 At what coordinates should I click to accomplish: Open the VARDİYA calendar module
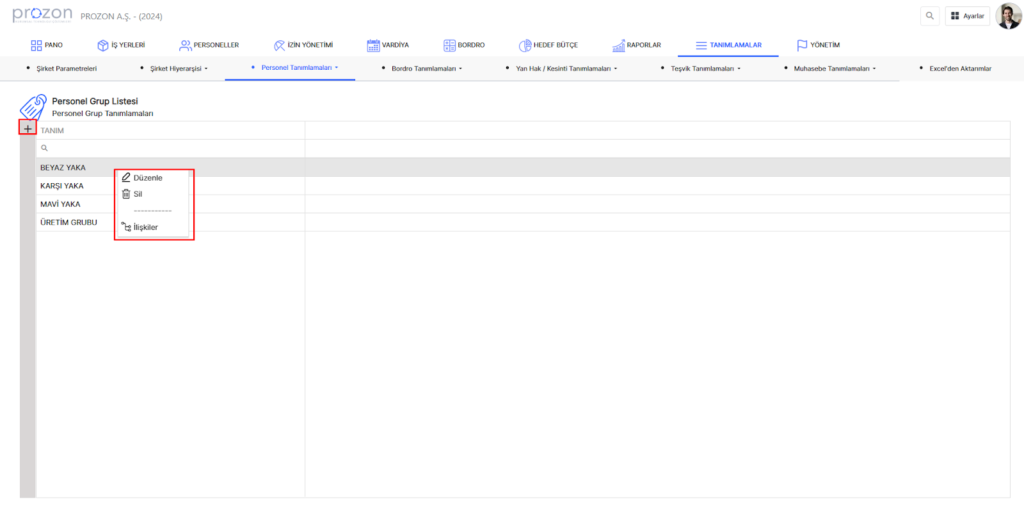(x=387, y=45)
